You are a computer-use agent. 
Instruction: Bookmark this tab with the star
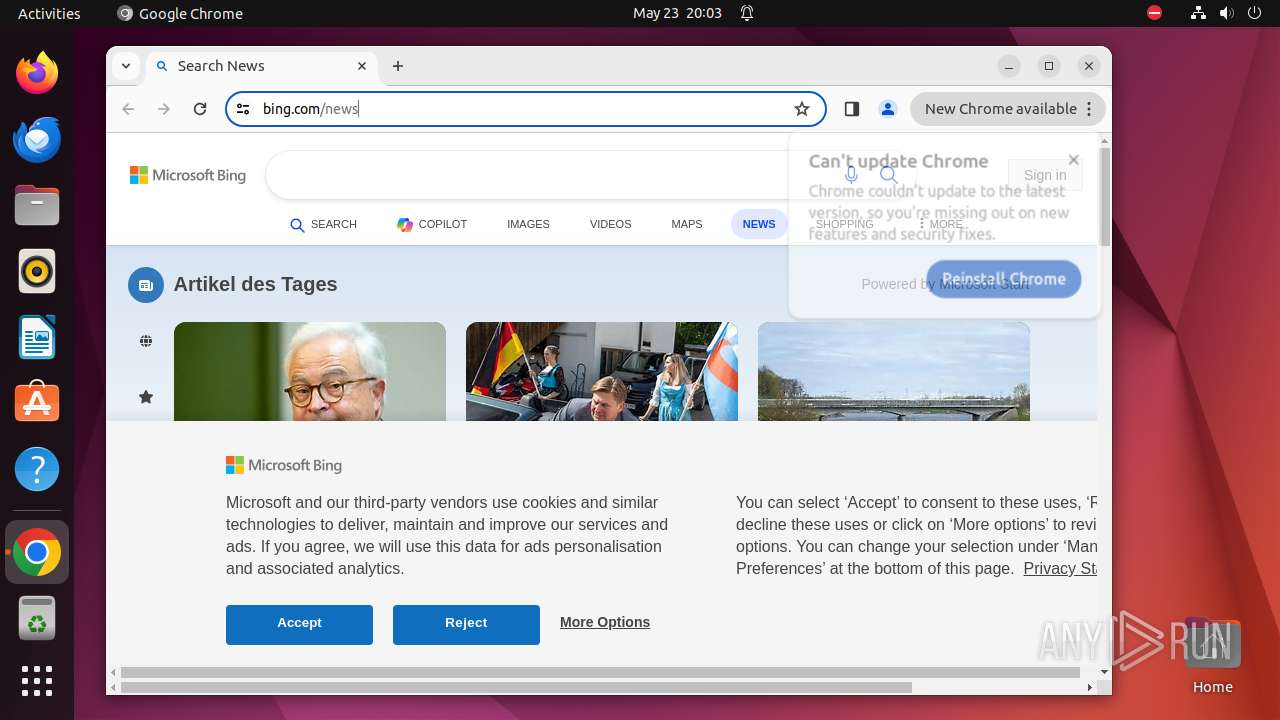tap(801, 109)
